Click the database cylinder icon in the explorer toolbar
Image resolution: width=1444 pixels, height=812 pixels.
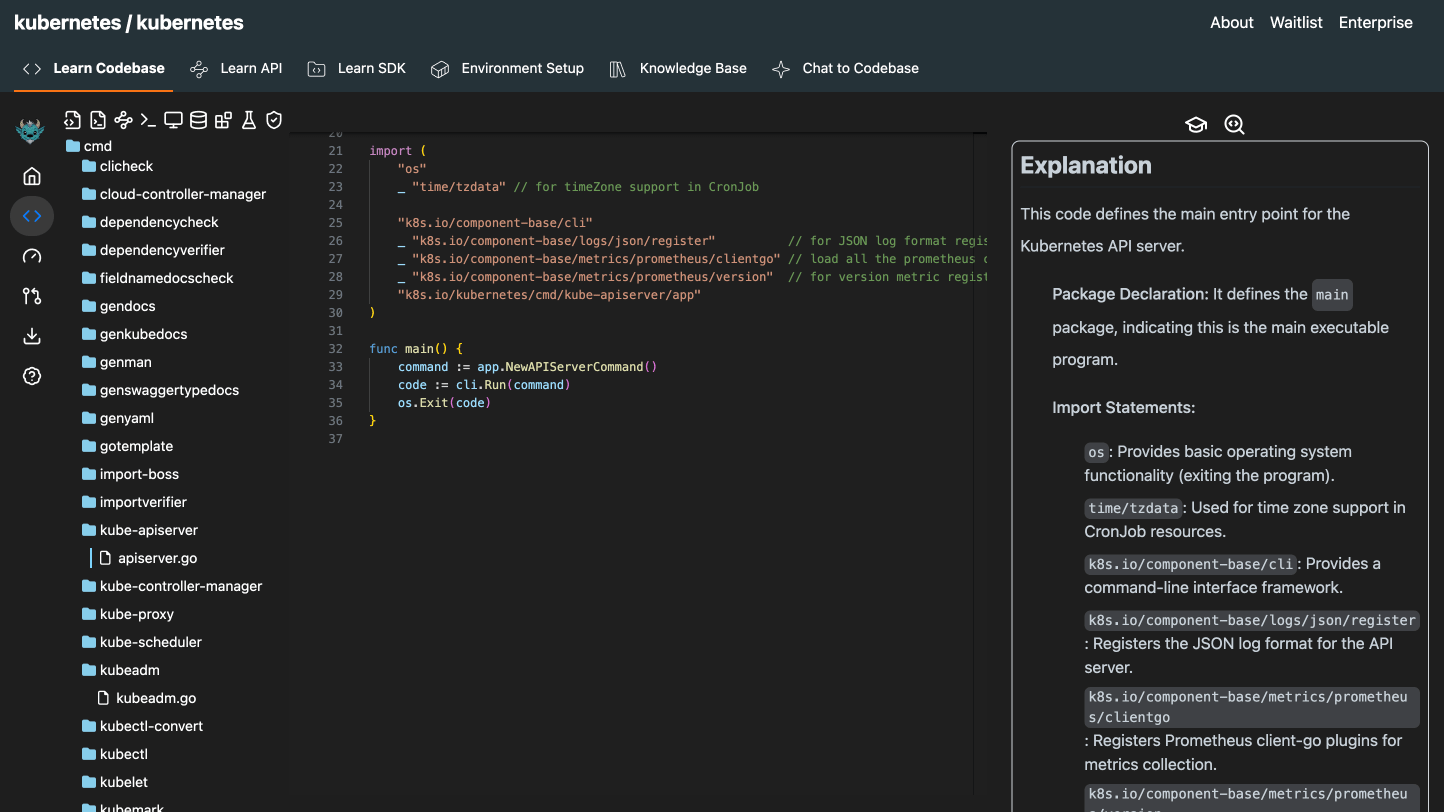[x=198, y=120]
